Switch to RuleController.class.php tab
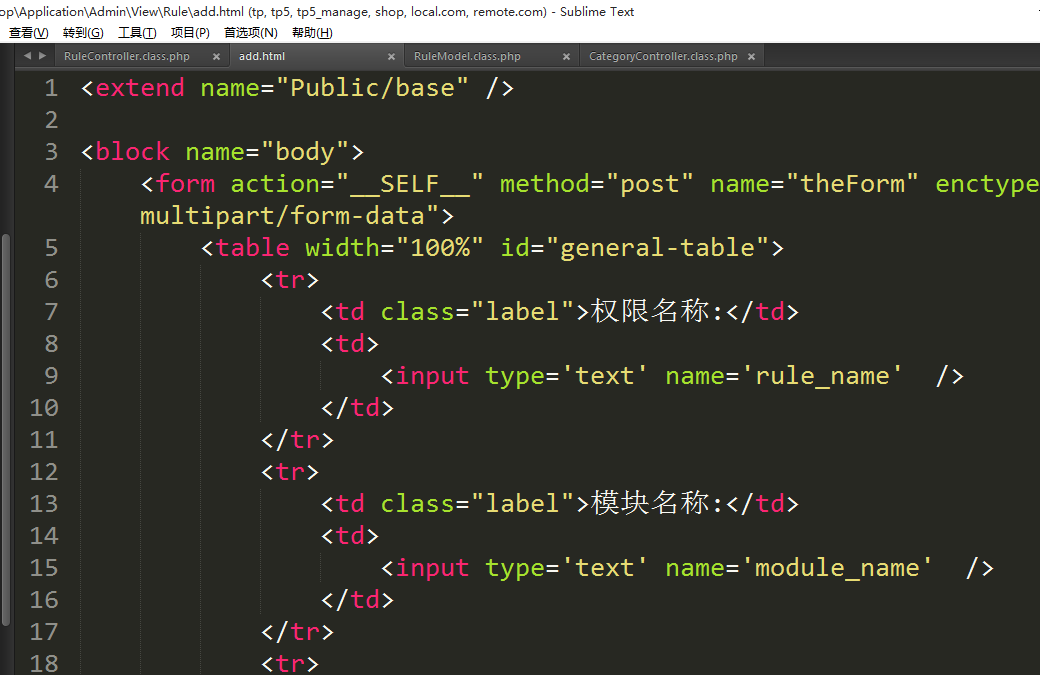Viewport: 1040px width, 675px height. tap(127, 57)
